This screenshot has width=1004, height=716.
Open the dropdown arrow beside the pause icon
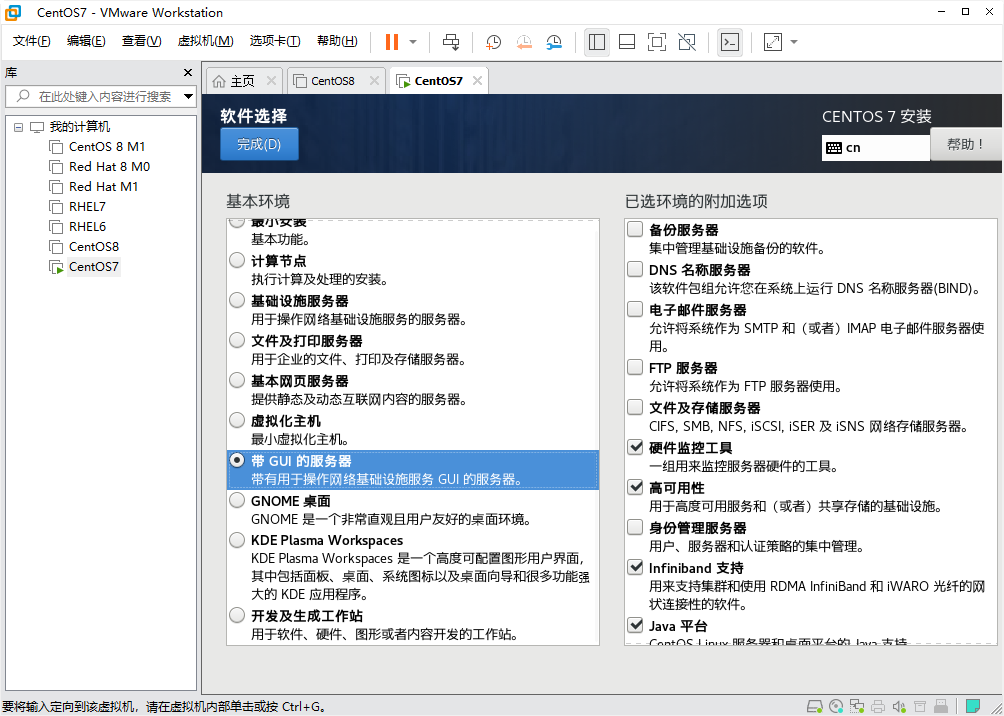pos(413,42)
